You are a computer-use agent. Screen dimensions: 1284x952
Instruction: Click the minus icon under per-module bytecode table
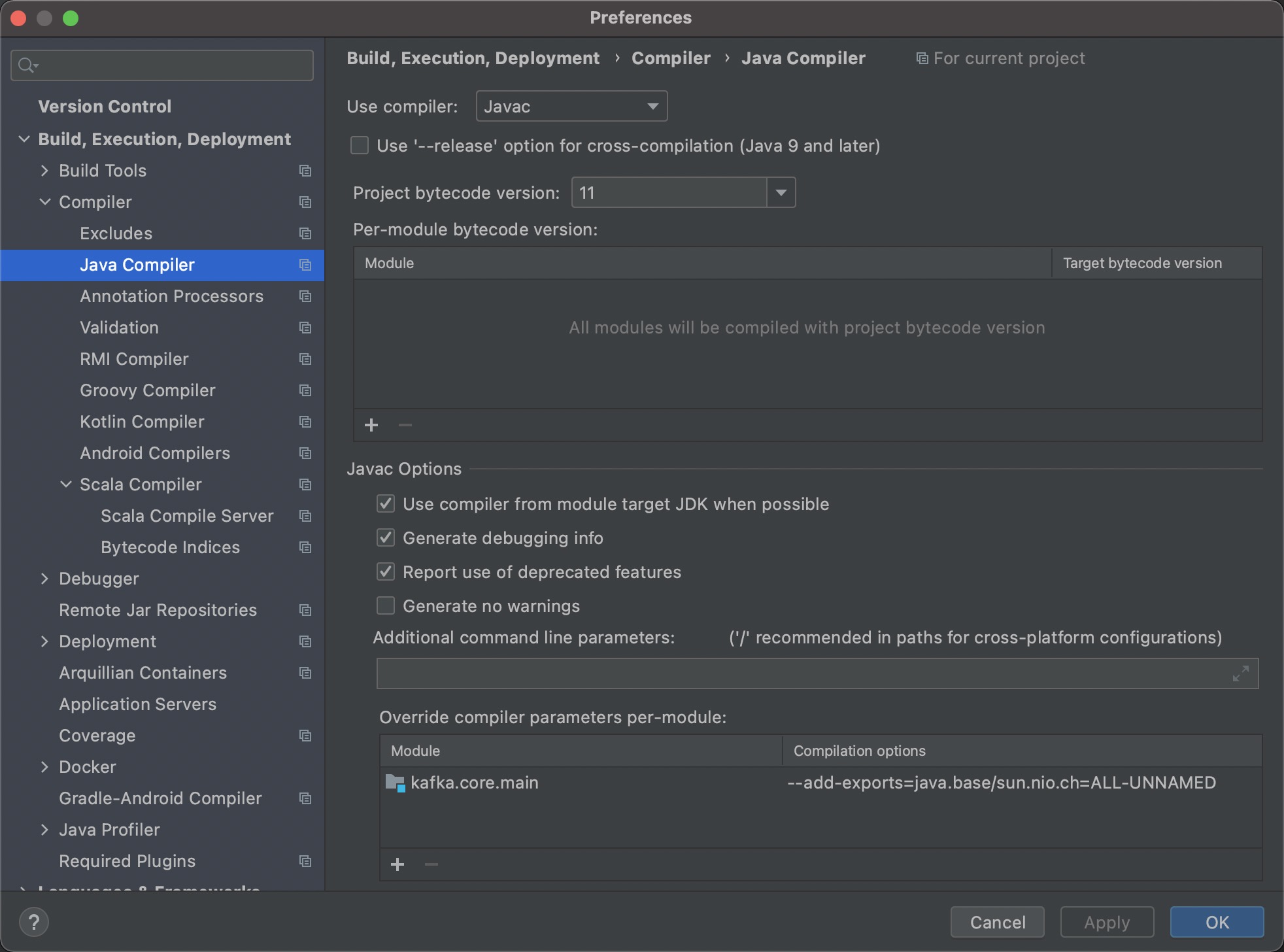(x=404, y=425)
